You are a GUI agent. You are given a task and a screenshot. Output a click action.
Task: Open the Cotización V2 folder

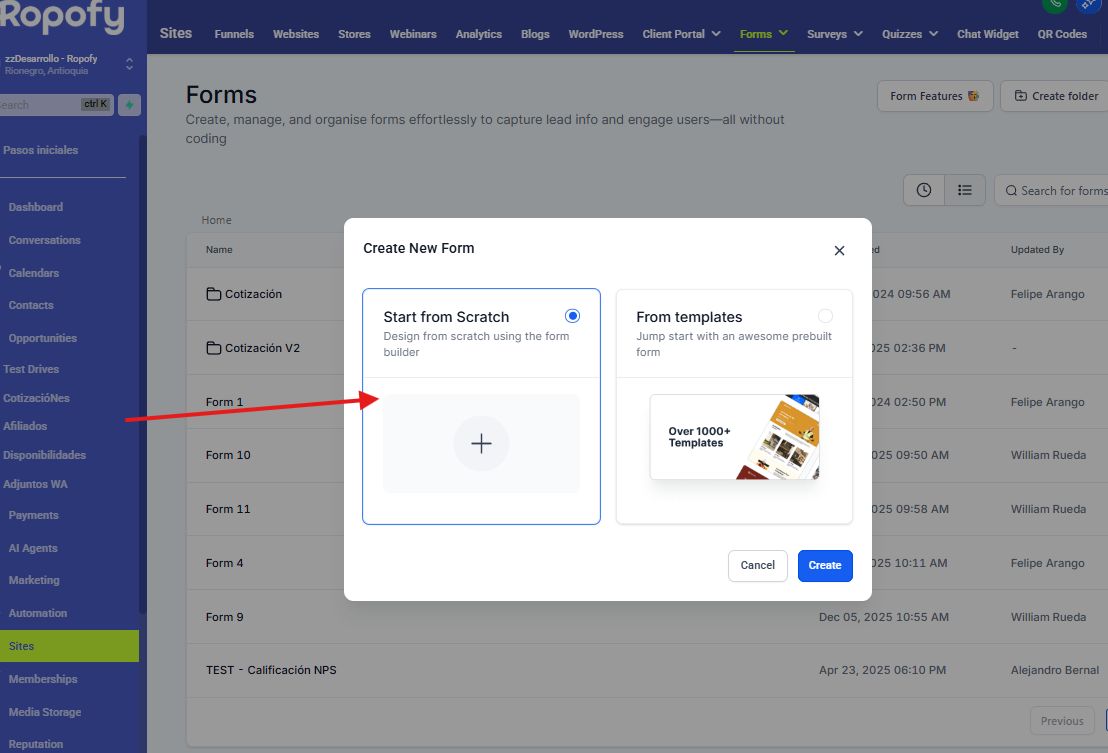point(261,348)
